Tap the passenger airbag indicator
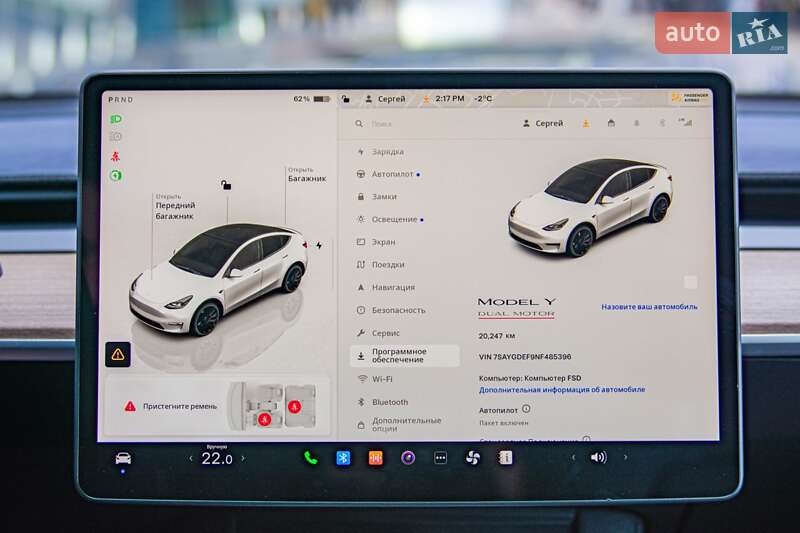Screen dimensions: 800x533 tap(691, 97)
